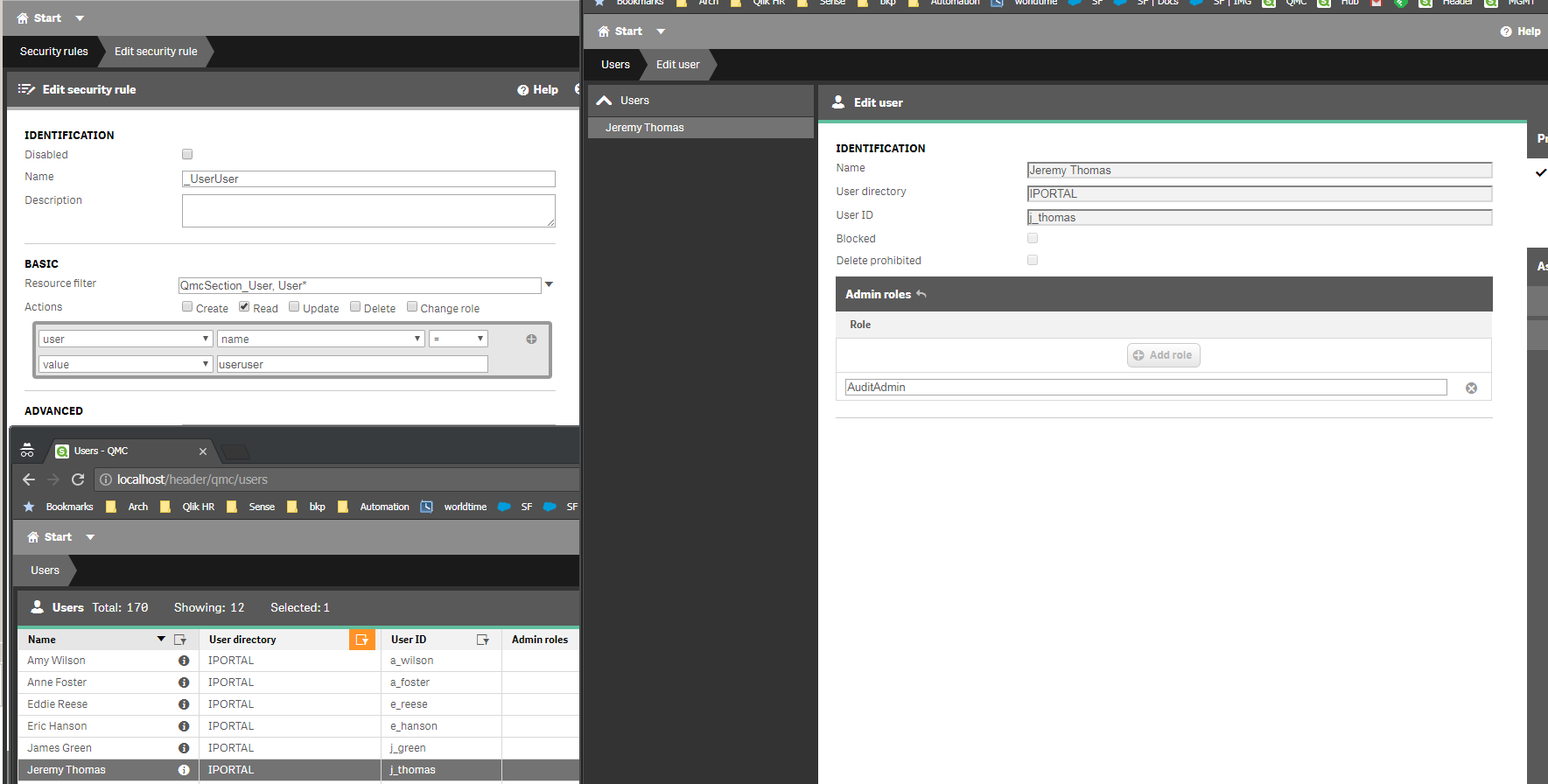The width and height of the screenshot is (1548, 784).
Task: Click the Description text area
Action: (x=368, y=211)
